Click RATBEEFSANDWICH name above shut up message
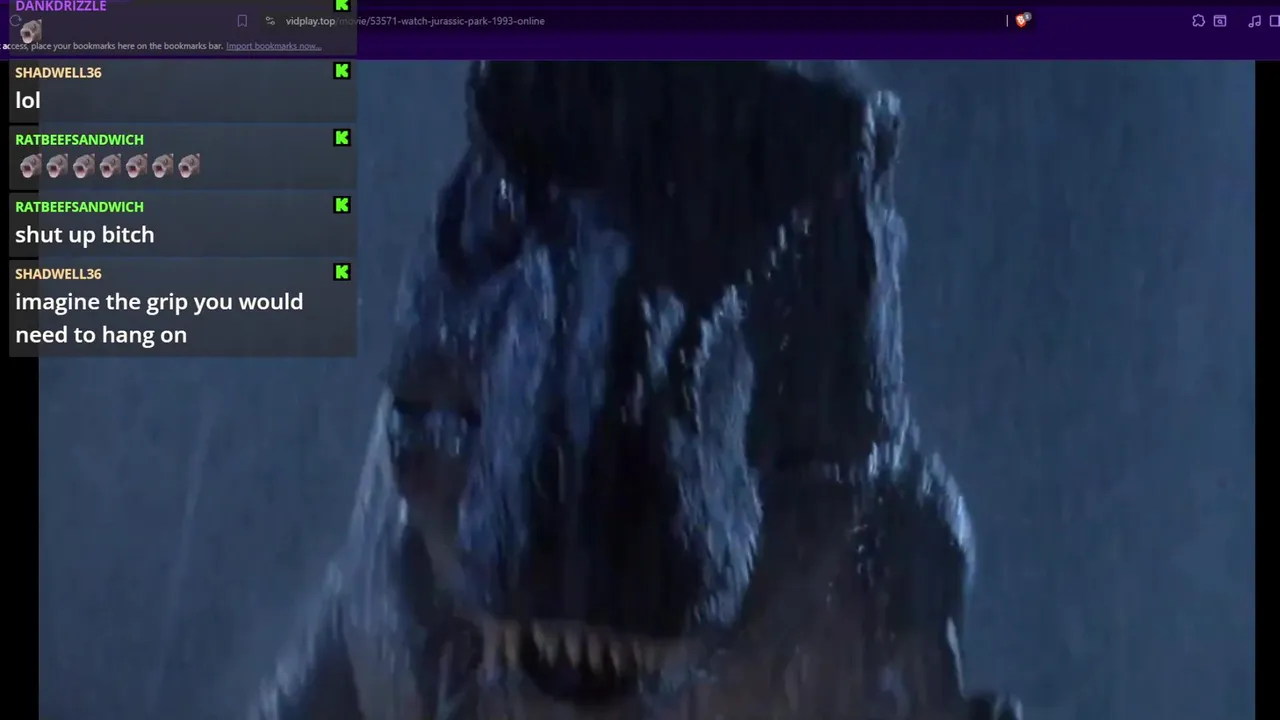The width and height of the screenshot is (1280, 720). click(79, 207)
